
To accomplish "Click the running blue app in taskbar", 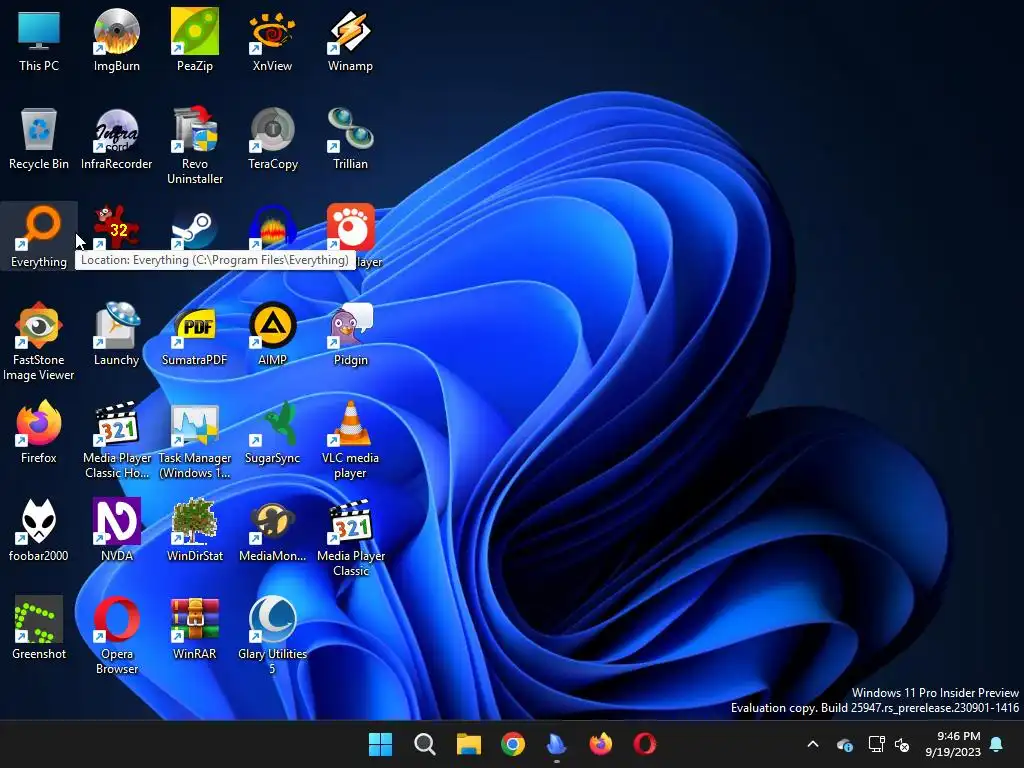I will point(556,744).
